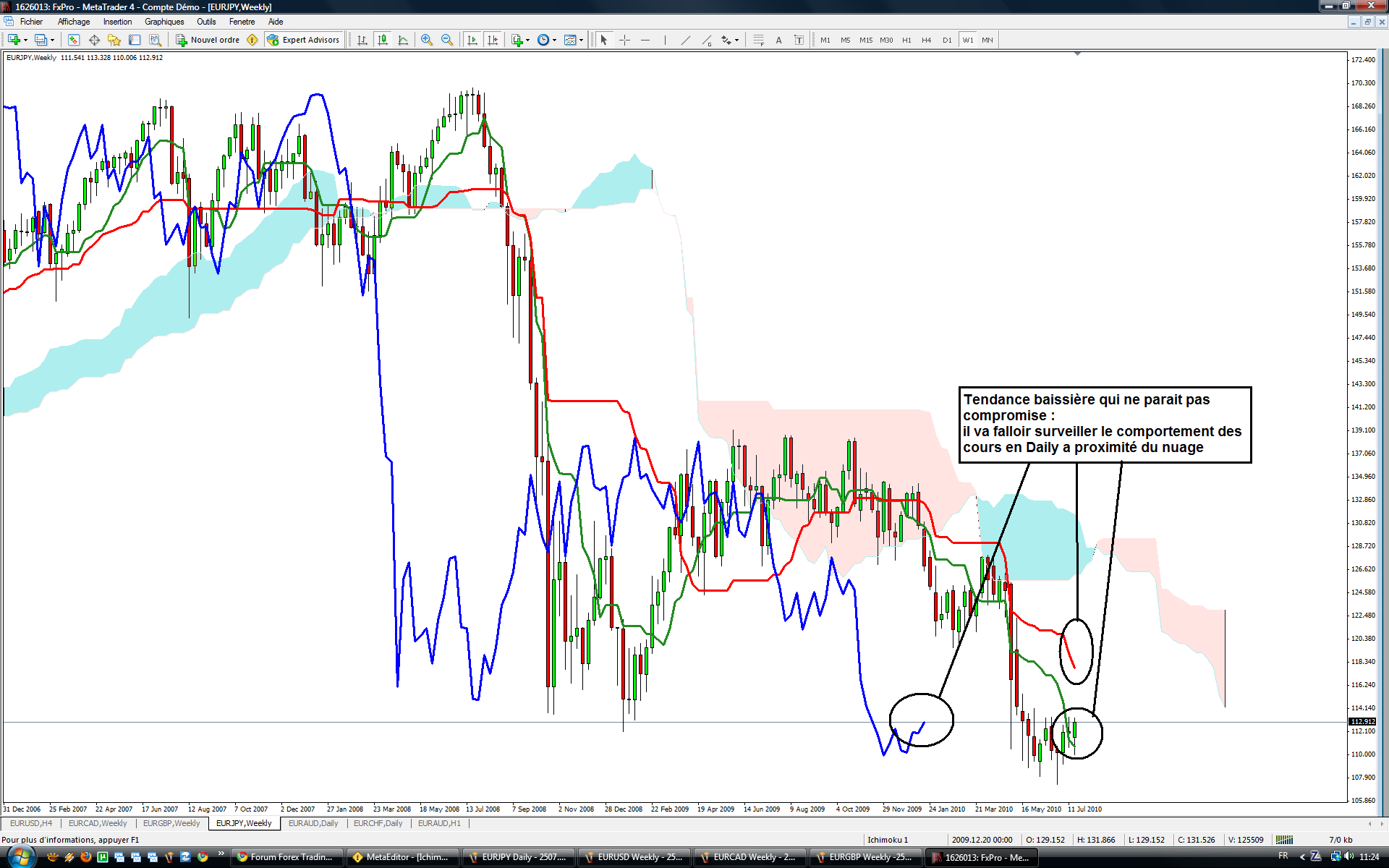This screenshot has width=1389, height=868.
Task: Toggle chart shift option
Action: click(493, 40)
